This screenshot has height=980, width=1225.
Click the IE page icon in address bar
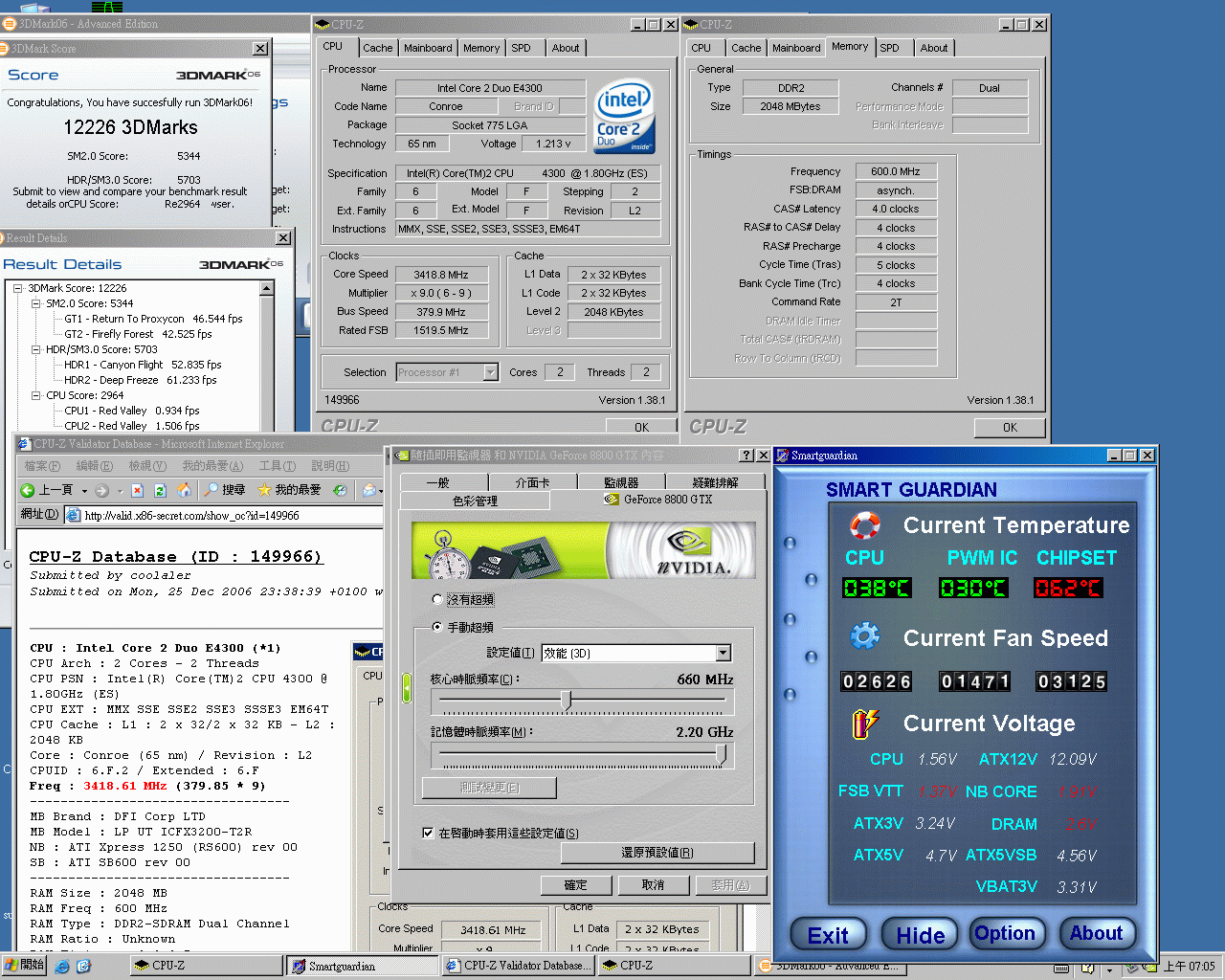(74, 515)
